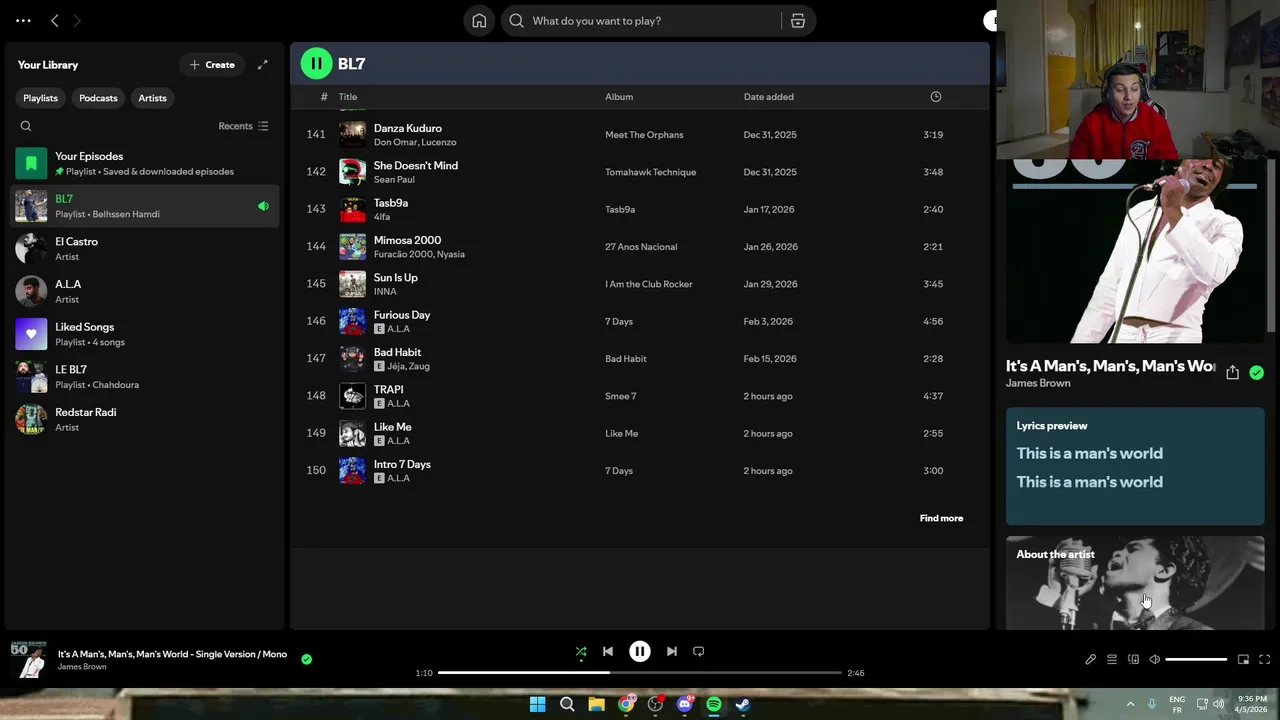Open A.L.A artist in the library
This screenshot has height=720, width=1280.
point(145,291)
